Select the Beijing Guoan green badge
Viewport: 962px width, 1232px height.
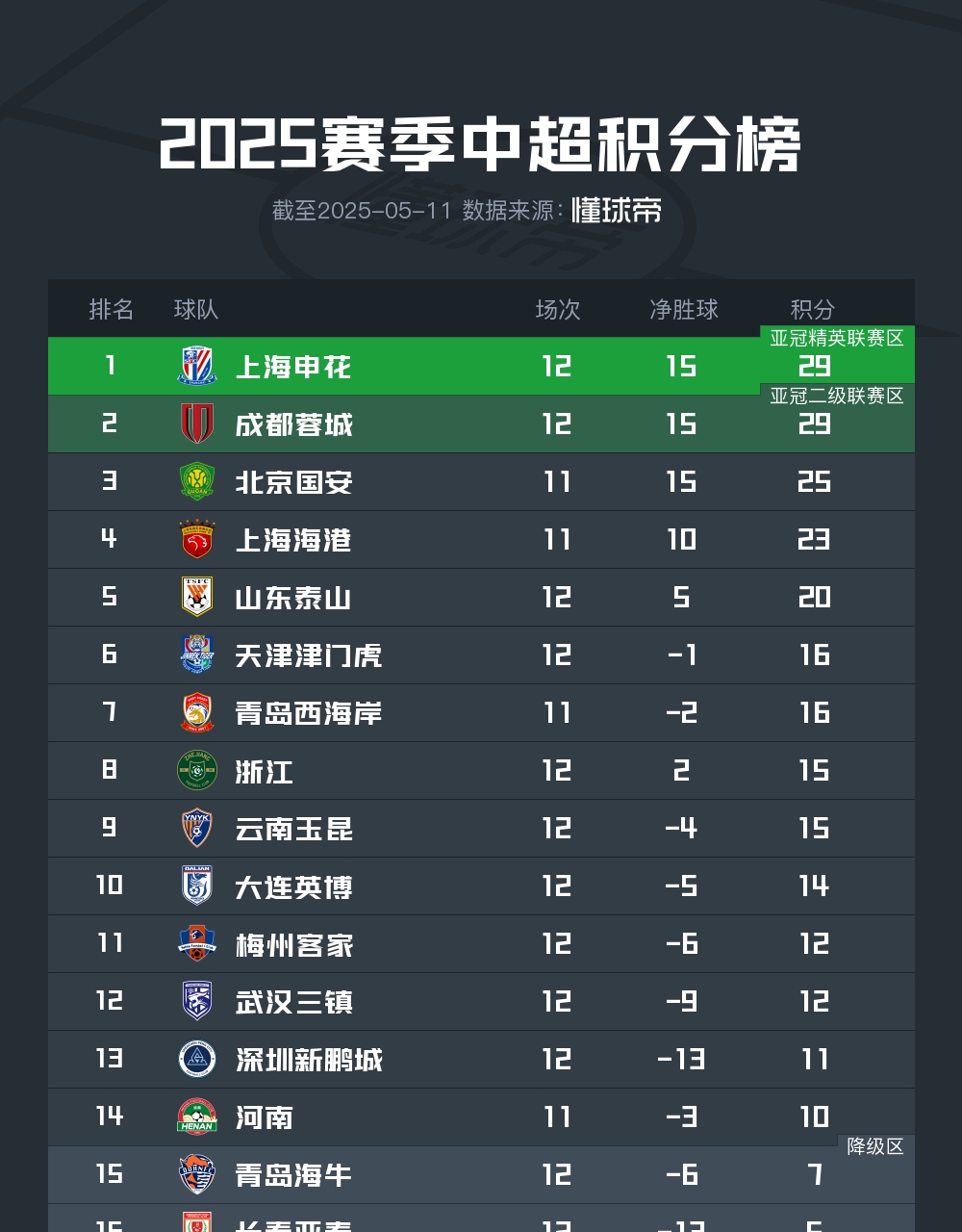pyautogui.click(x=197, y=481)
